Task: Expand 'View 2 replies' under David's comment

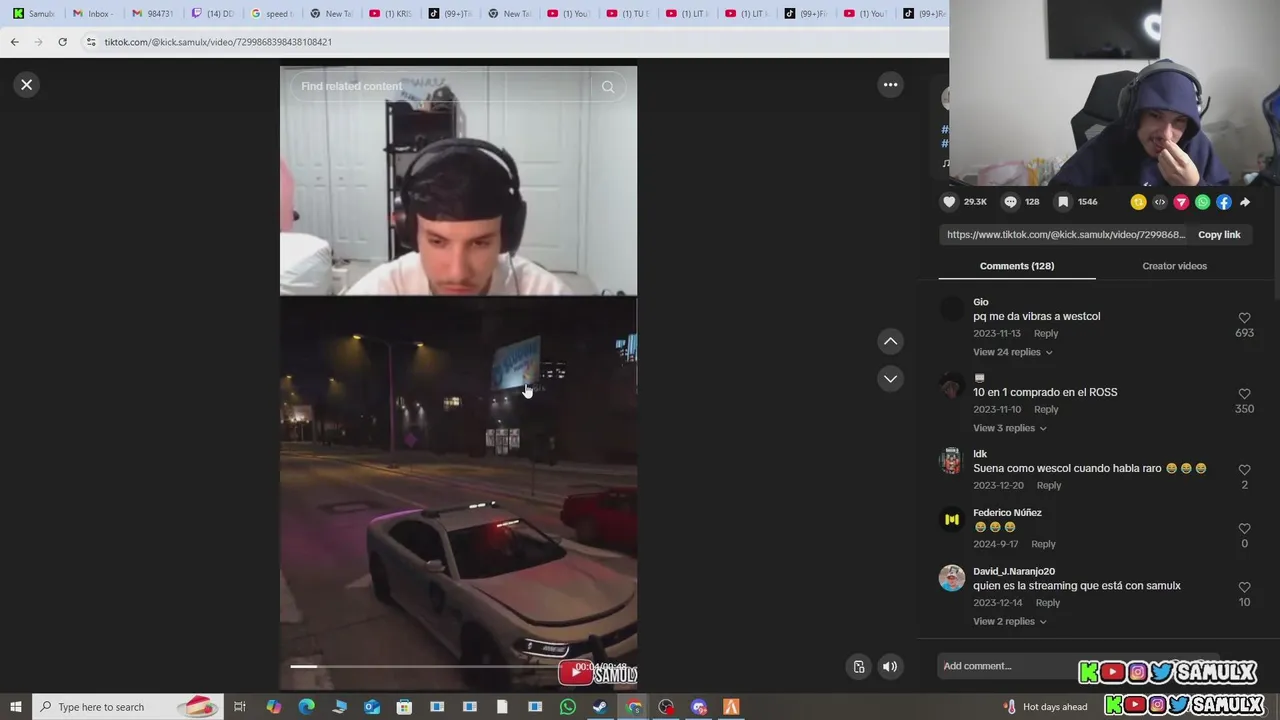Action: pyautogui.click(x=1009, y=621)
